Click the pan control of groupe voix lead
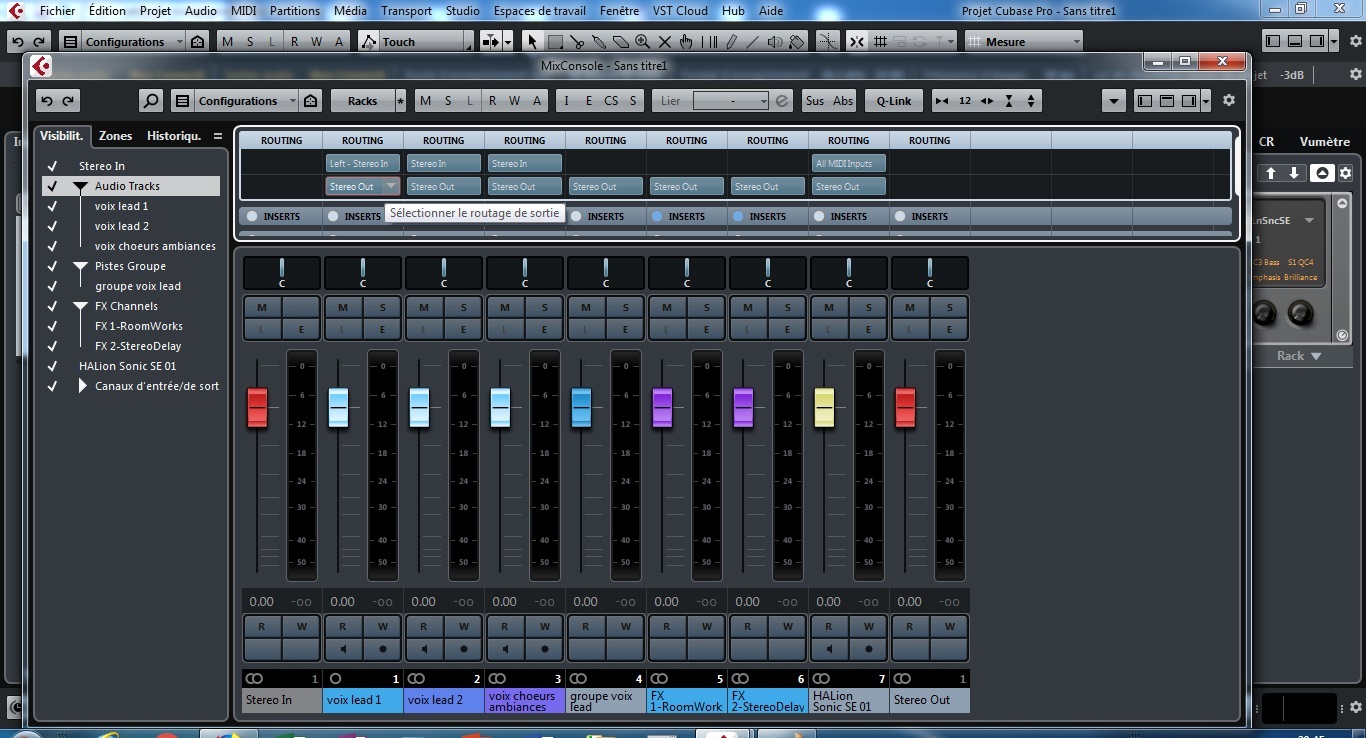The height and width of the screenshot is (738, 1366). coord(606,273)
